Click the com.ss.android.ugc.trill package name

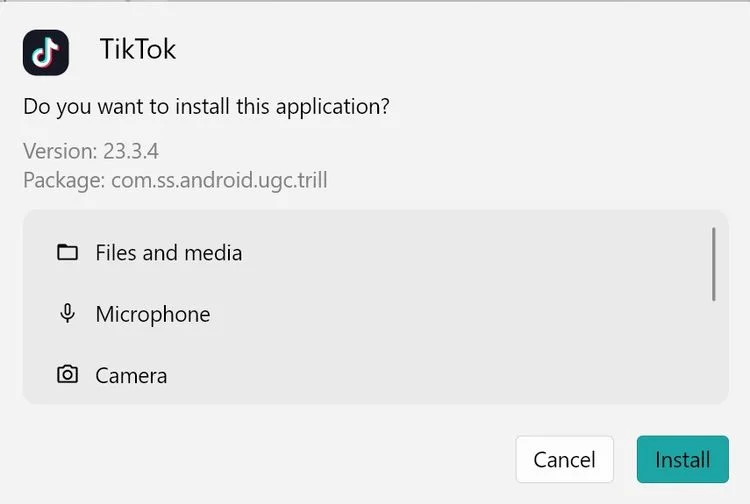[x=219, y=180]
